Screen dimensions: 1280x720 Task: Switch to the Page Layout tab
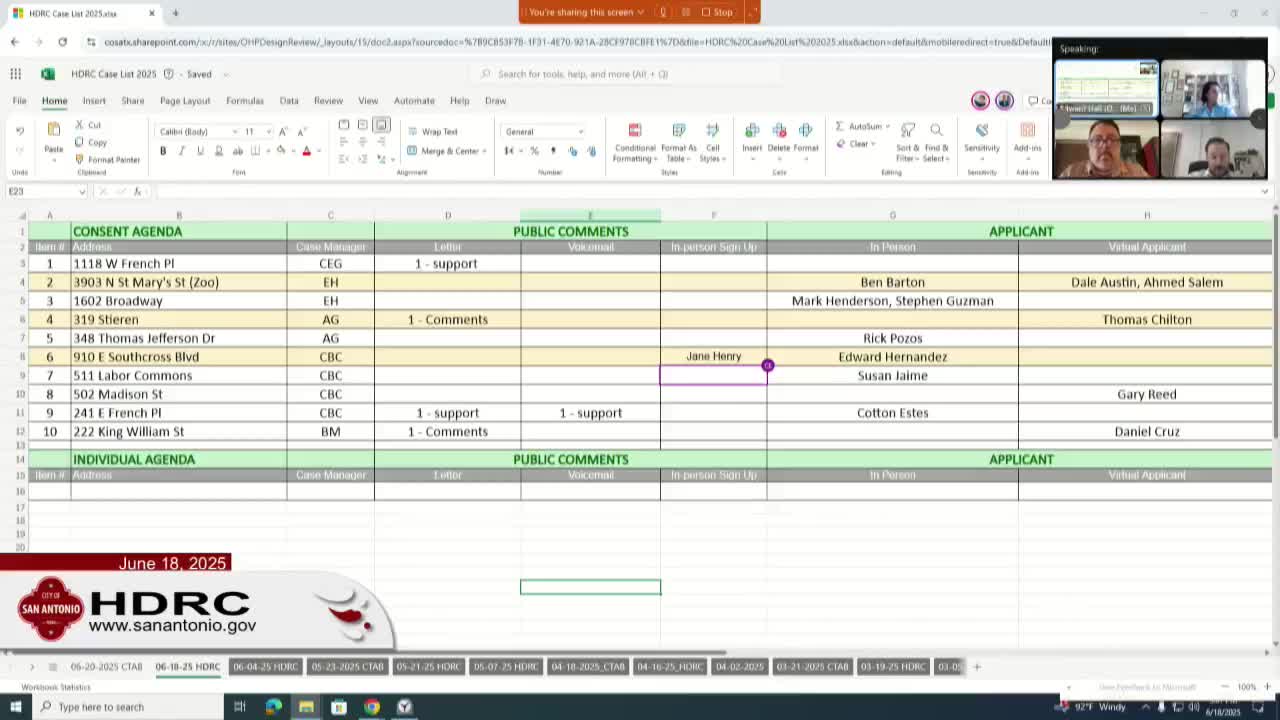185,101
